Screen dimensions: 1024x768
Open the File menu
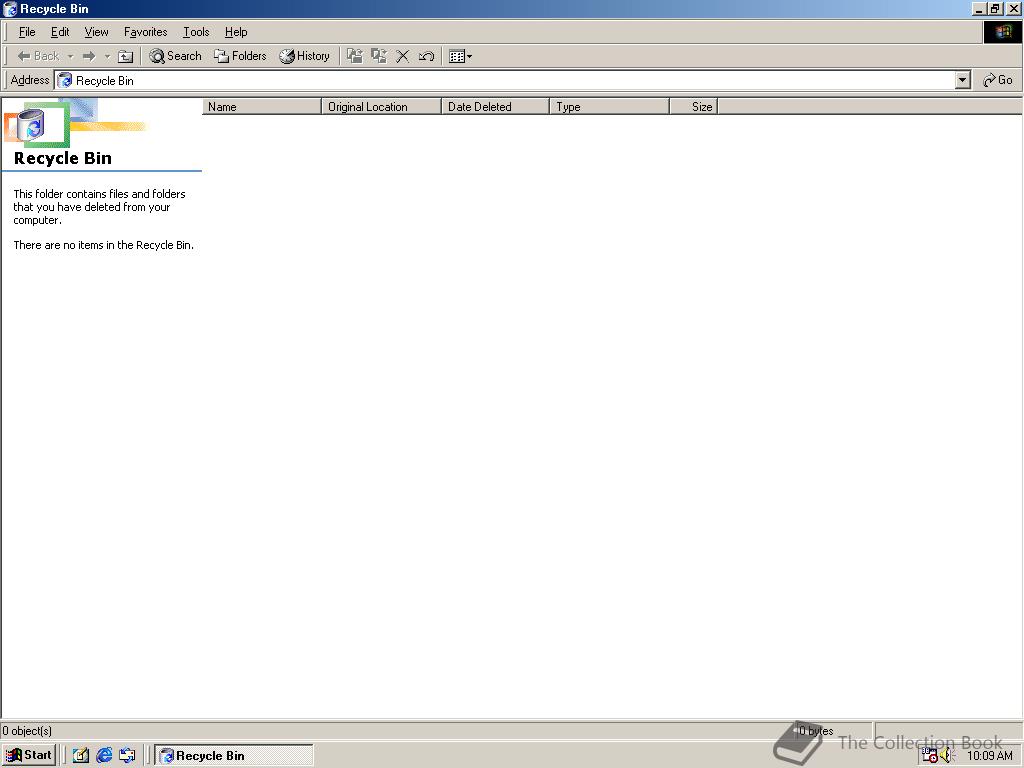click(27, 32)
